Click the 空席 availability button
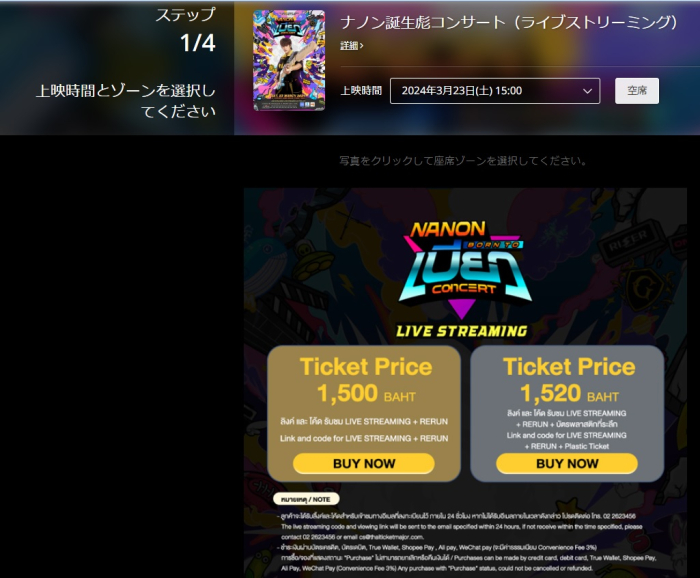 point(637,91)
